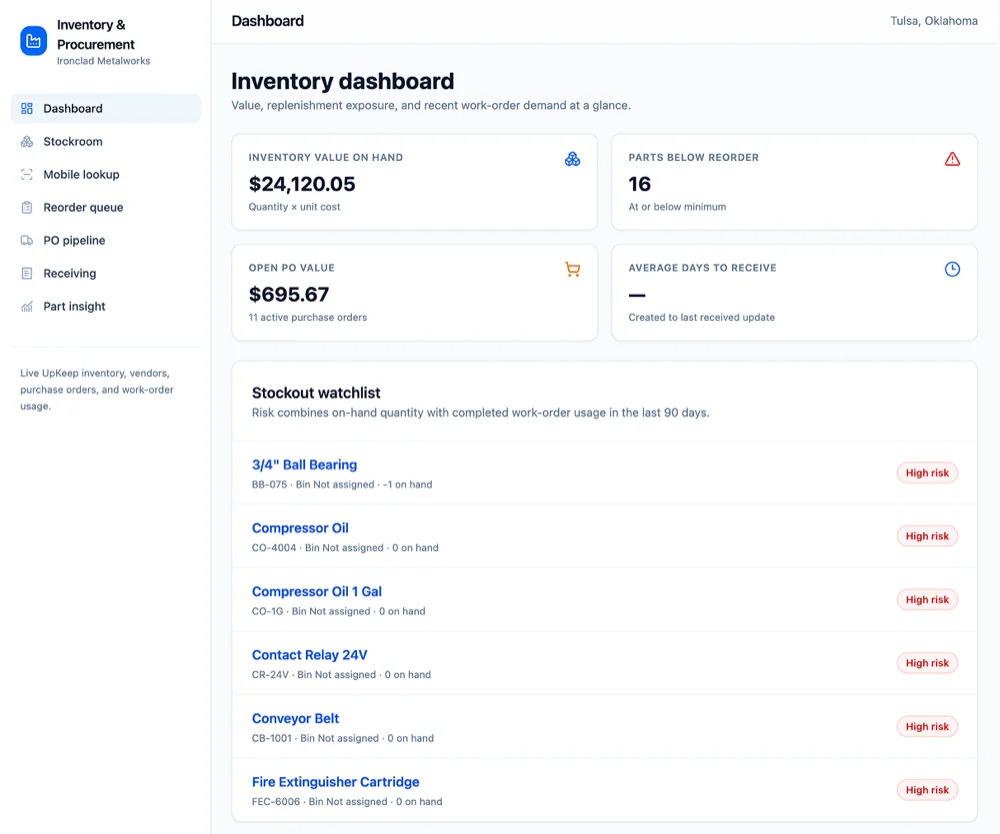Go to the Stockroom page
The width and height of the screenshot is (1000, 834).
(x=106, y=142)
